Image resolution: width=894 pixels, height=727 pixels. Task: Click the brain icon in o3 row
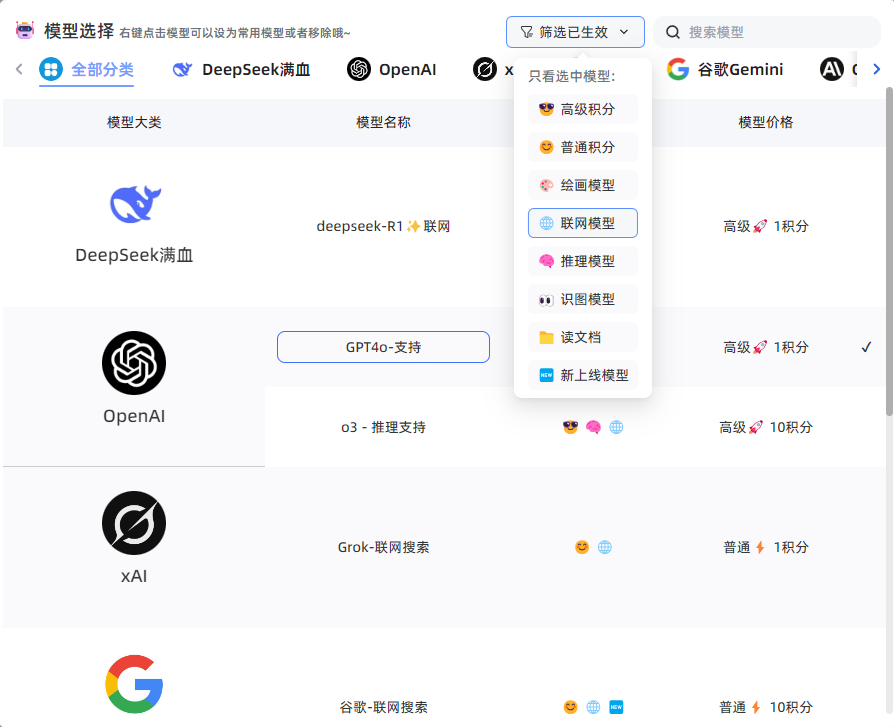click(594, 427)
